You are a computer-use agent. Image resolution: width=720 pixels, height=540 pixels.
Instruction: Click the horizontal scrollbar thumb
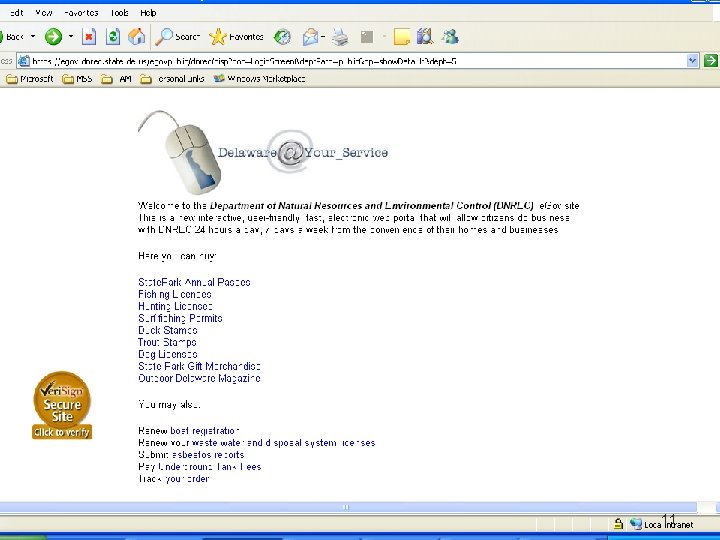[x=348, y=507]
